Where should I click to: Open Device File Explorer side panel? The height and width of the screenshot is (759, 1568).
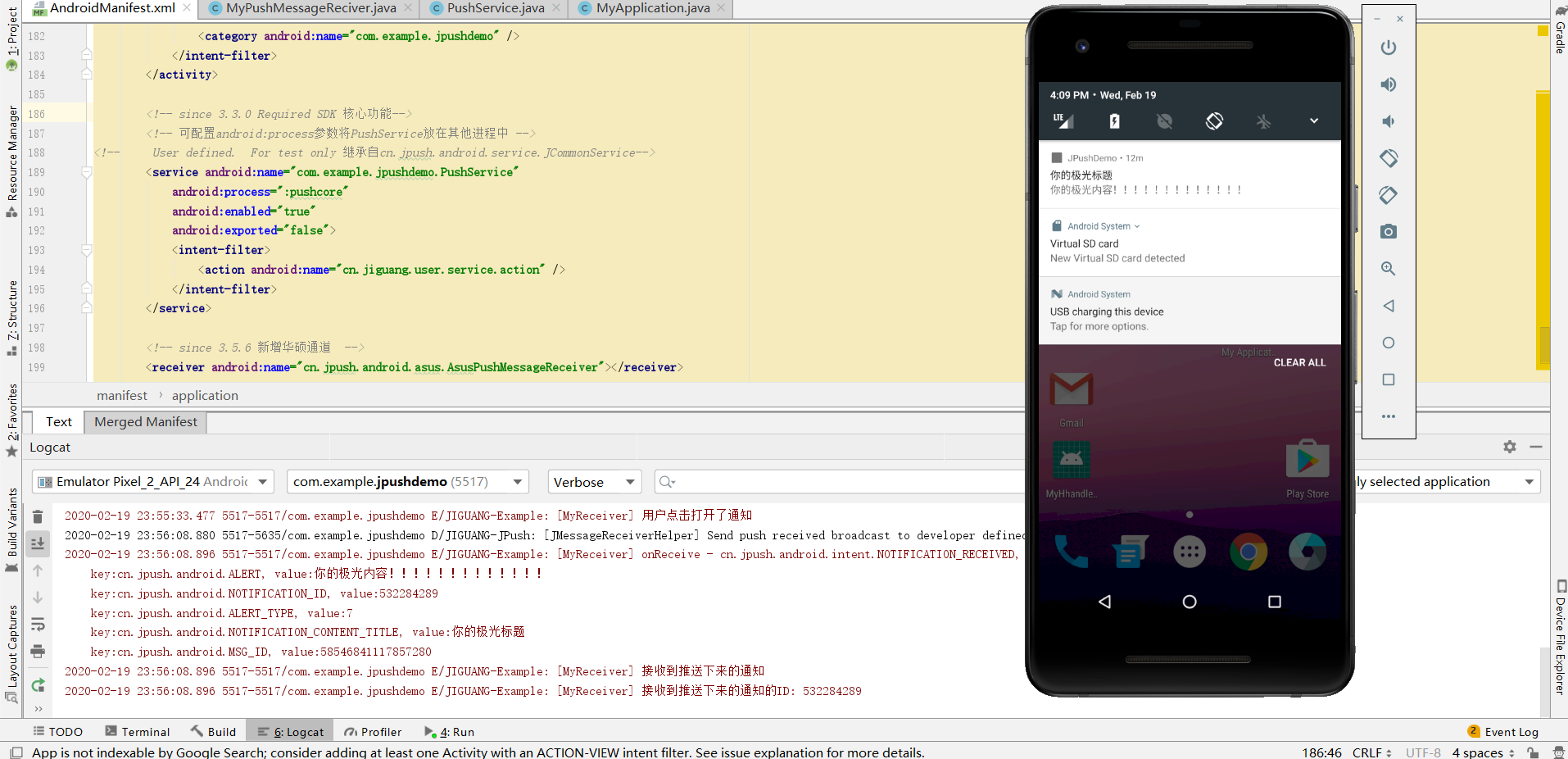coord(1560,638)
